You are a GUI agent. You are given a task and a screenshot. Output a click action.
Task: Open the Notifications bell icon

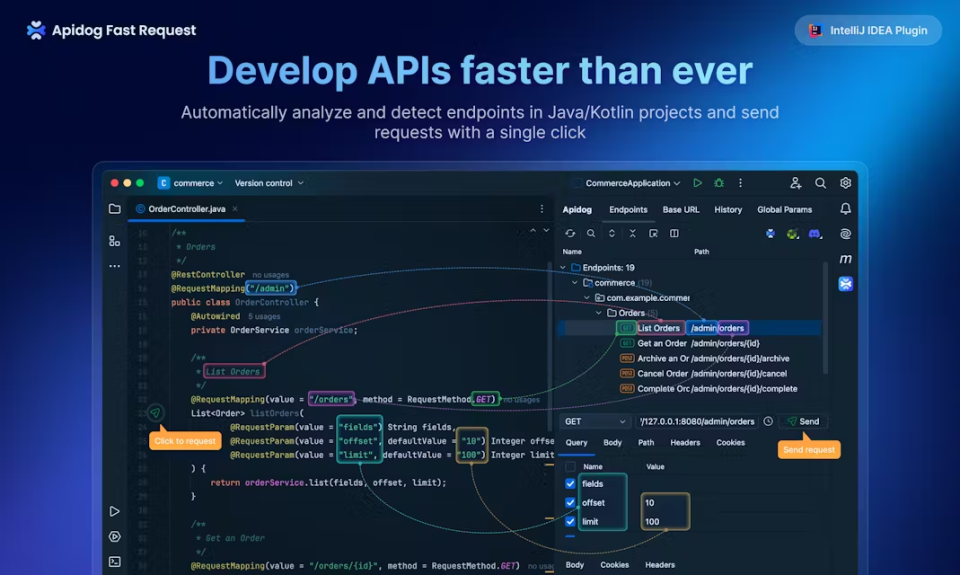tap(846, 209)
